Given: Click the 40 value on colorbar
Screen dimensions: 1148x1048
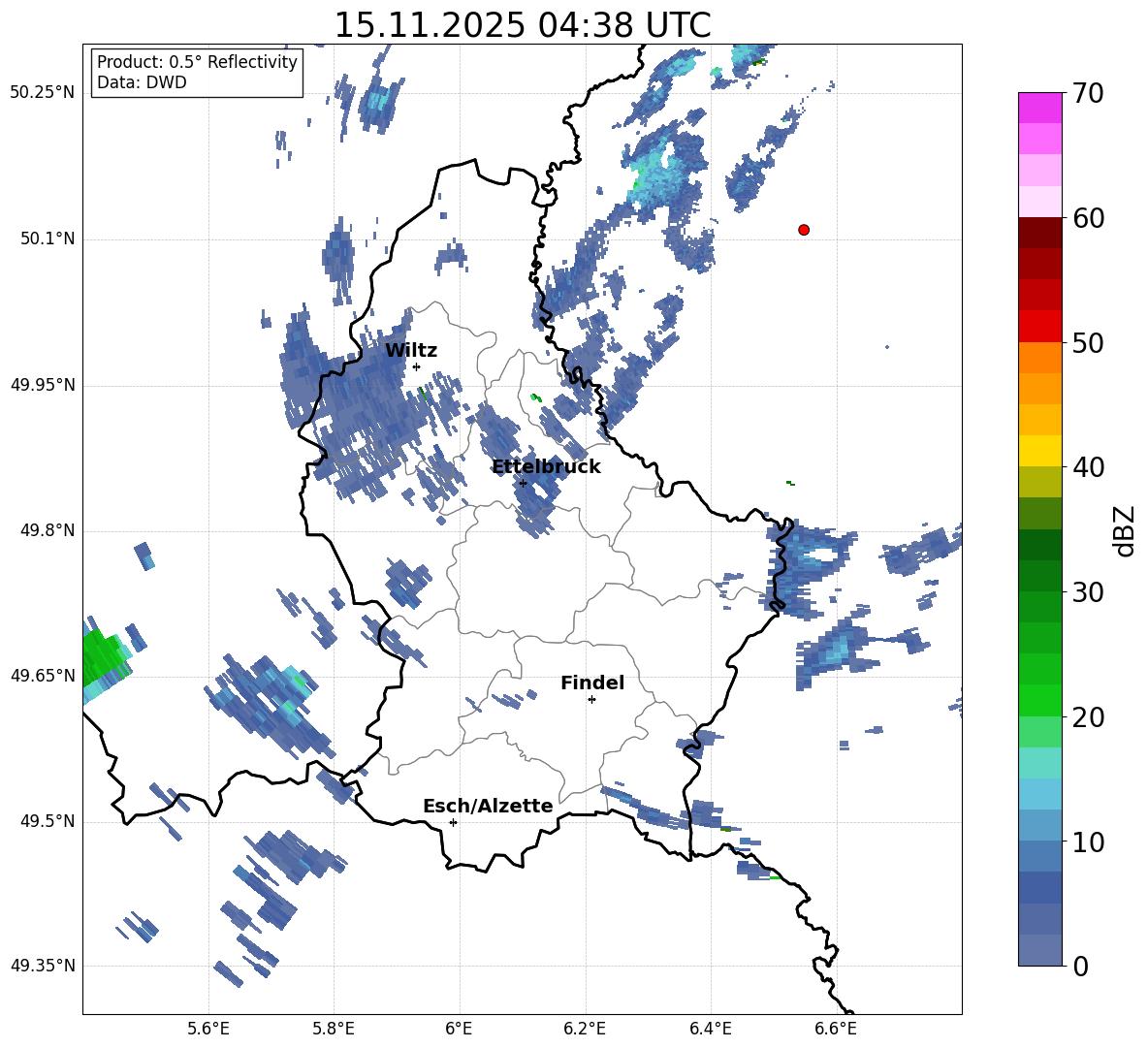Looking at the screenshot, I should pos(1088,467).
